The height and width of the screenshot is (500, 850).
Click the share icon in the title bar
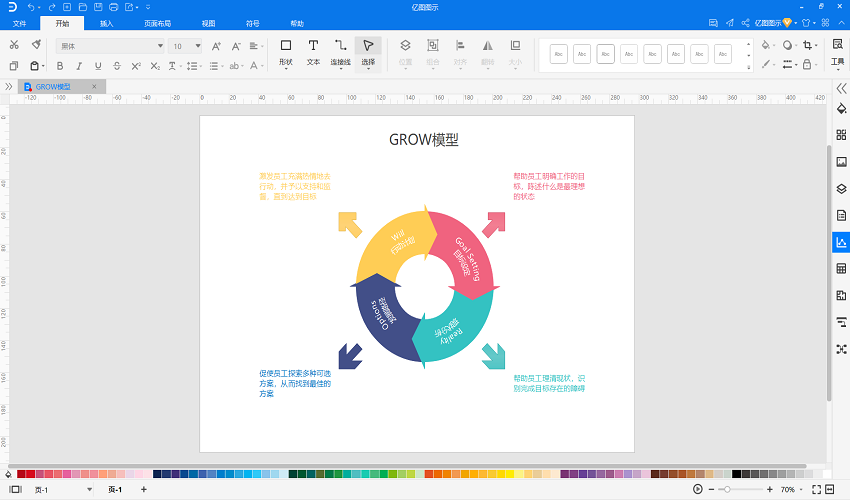[744, 22]
